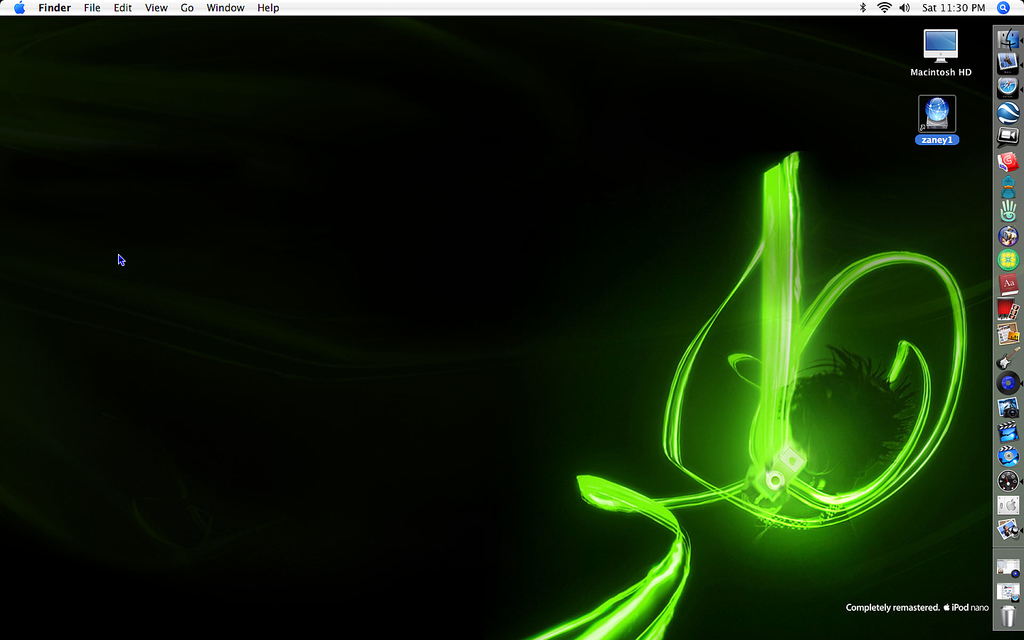Launch Adium blue duck icon
This screenshot has height=640, width=1024.
click(1008, 186)
